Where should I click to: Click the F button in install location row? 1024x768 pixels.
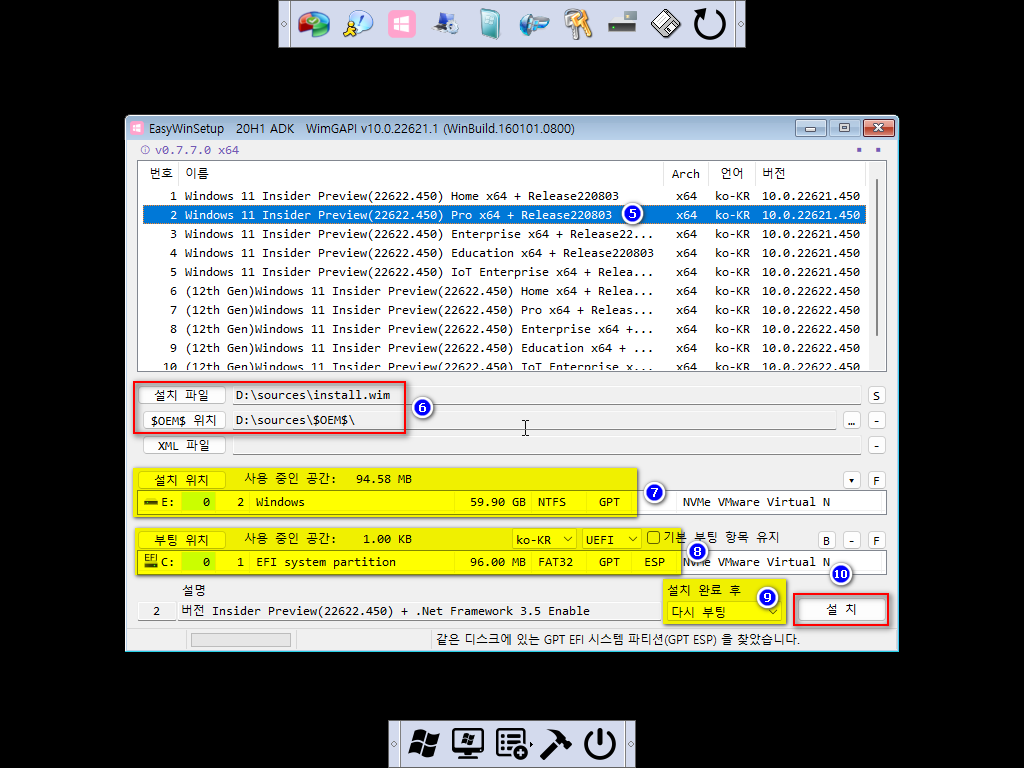click(x=876, y=481)
